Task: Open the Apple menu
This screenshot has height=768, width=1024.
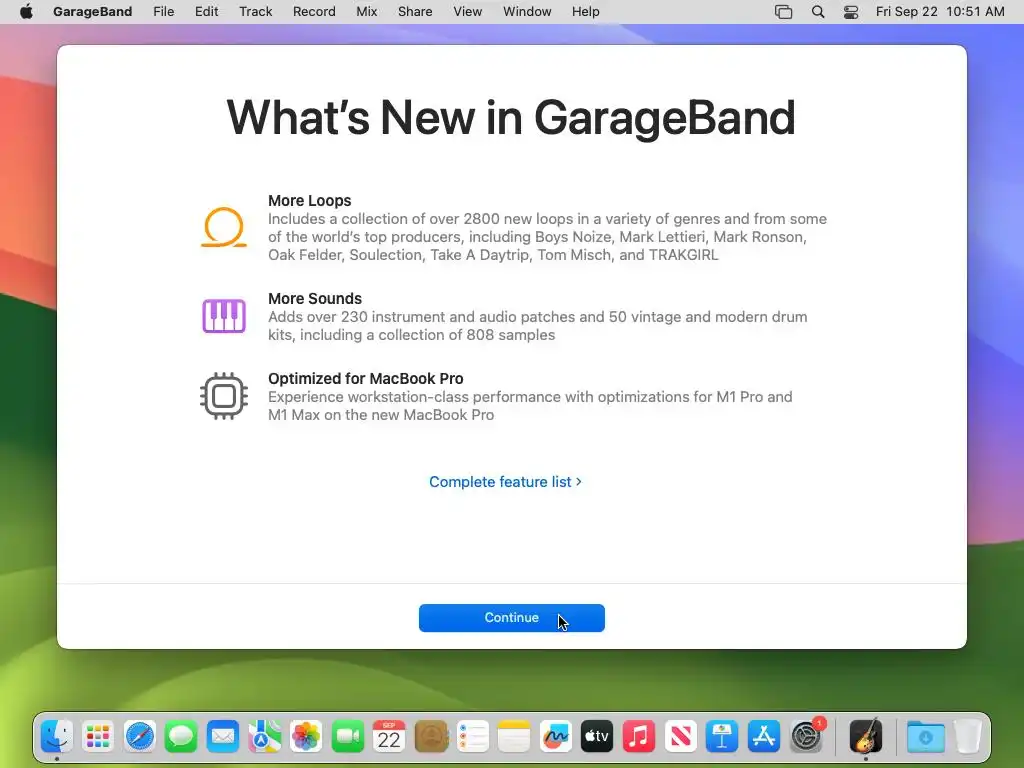Action: tap(26, 12)
